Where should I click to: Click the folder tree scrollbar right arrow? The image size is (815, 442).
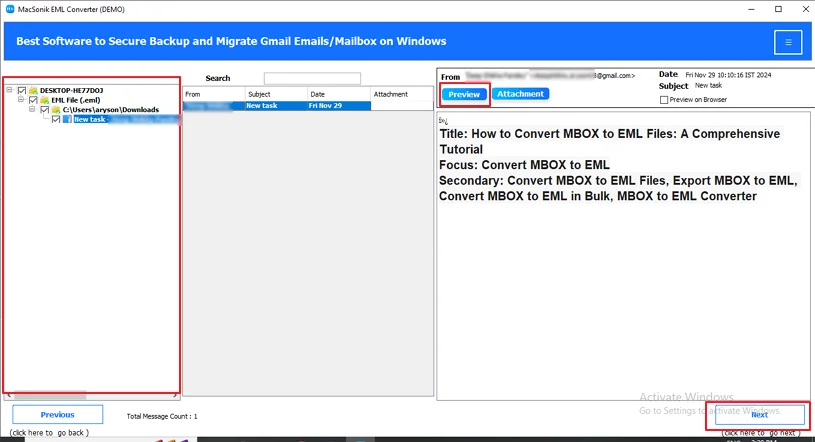point(175,396)
